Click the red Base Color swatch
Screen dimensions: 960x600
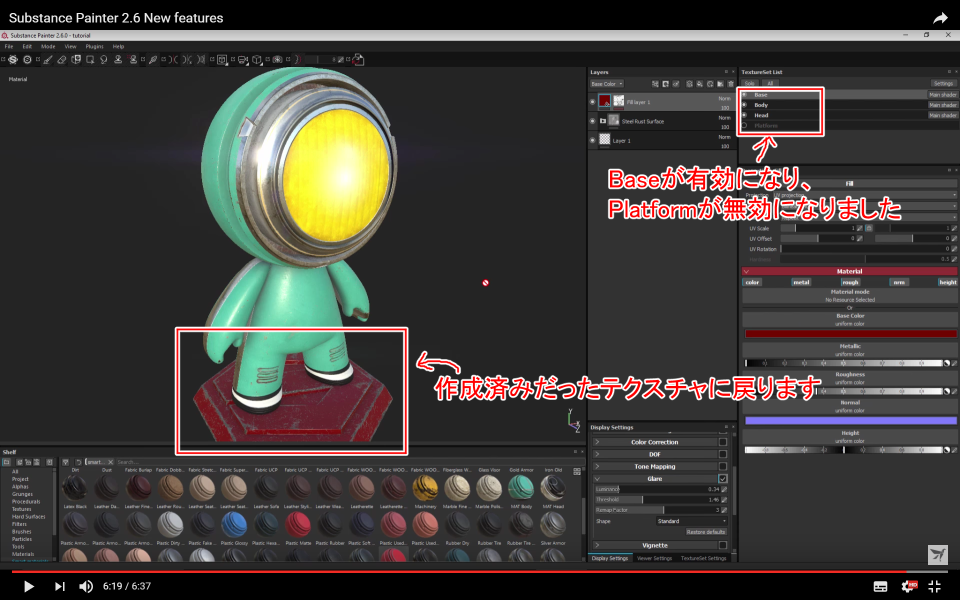[x=850, y=334]
